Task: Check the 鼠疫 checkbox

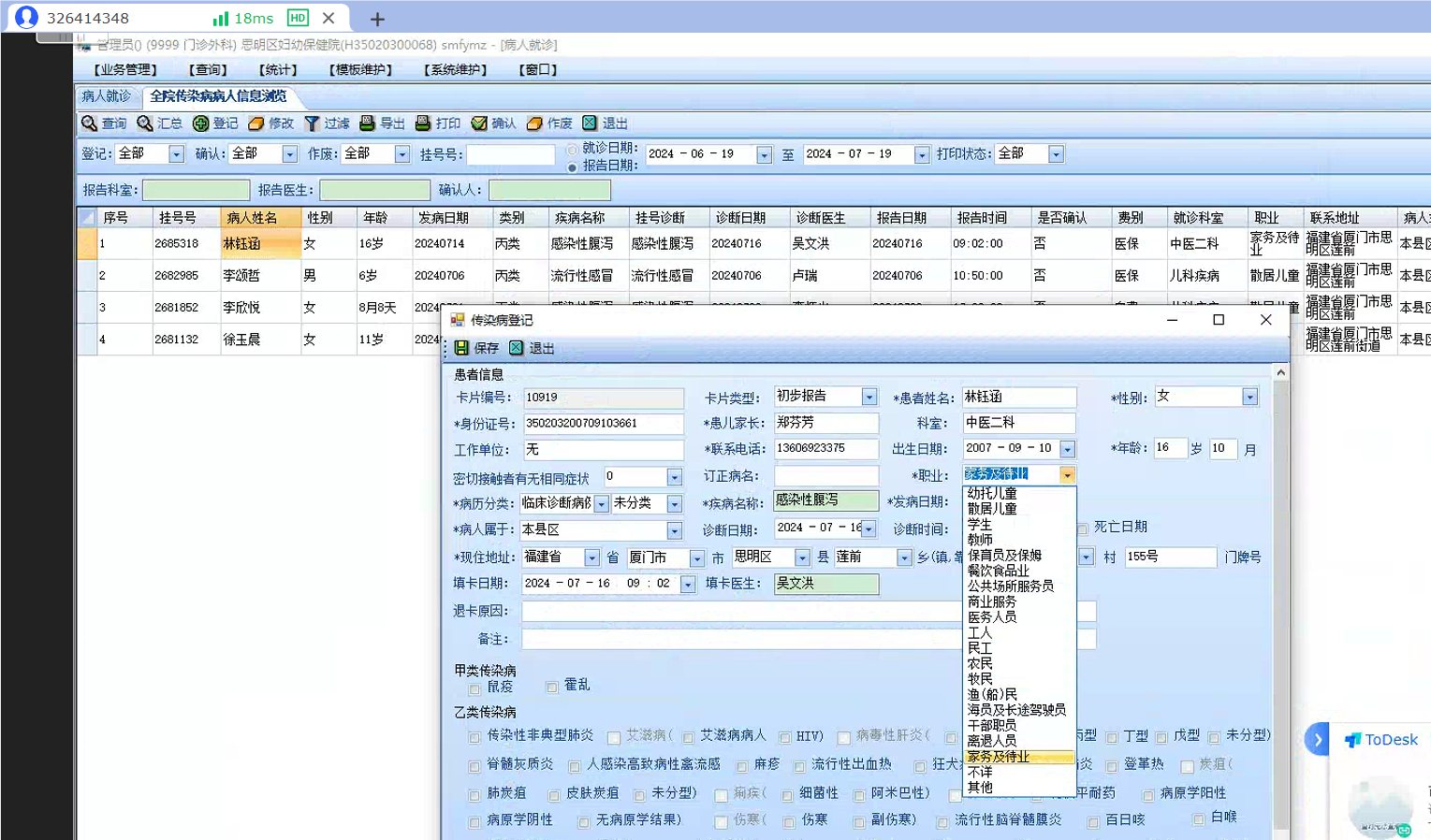Action: 475,688
